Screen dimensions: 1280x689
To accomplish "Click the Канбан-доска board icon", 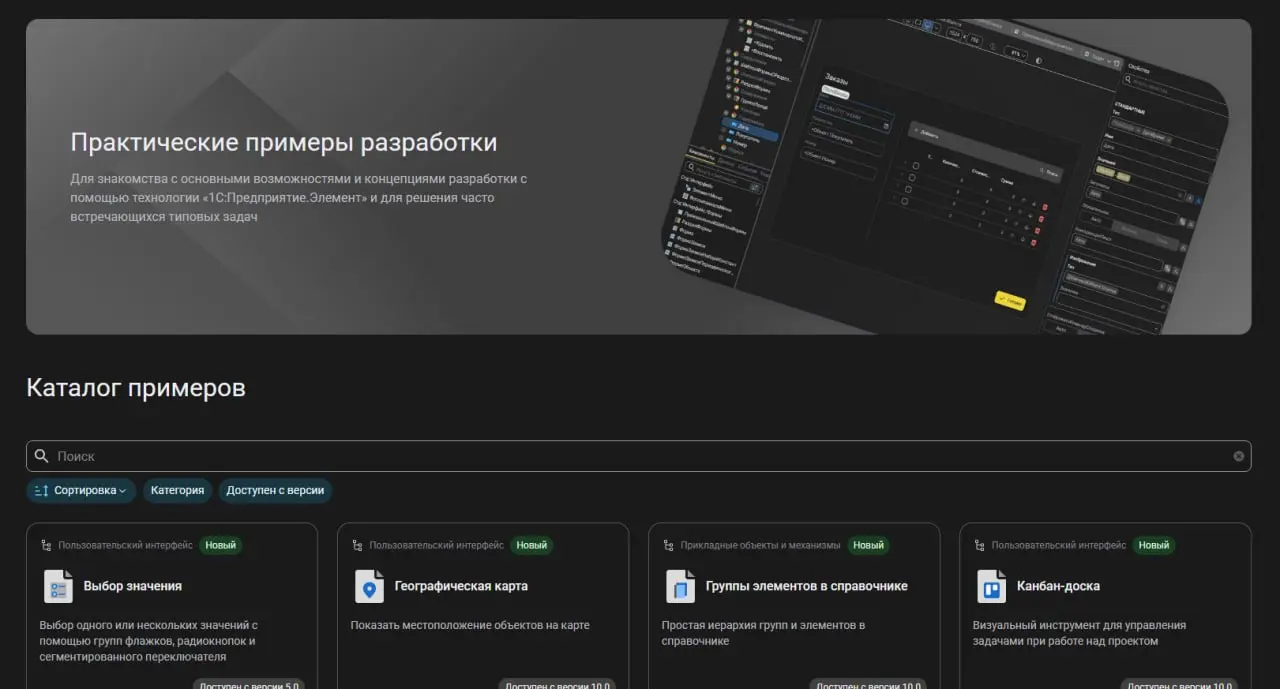I will pos(991,586).
